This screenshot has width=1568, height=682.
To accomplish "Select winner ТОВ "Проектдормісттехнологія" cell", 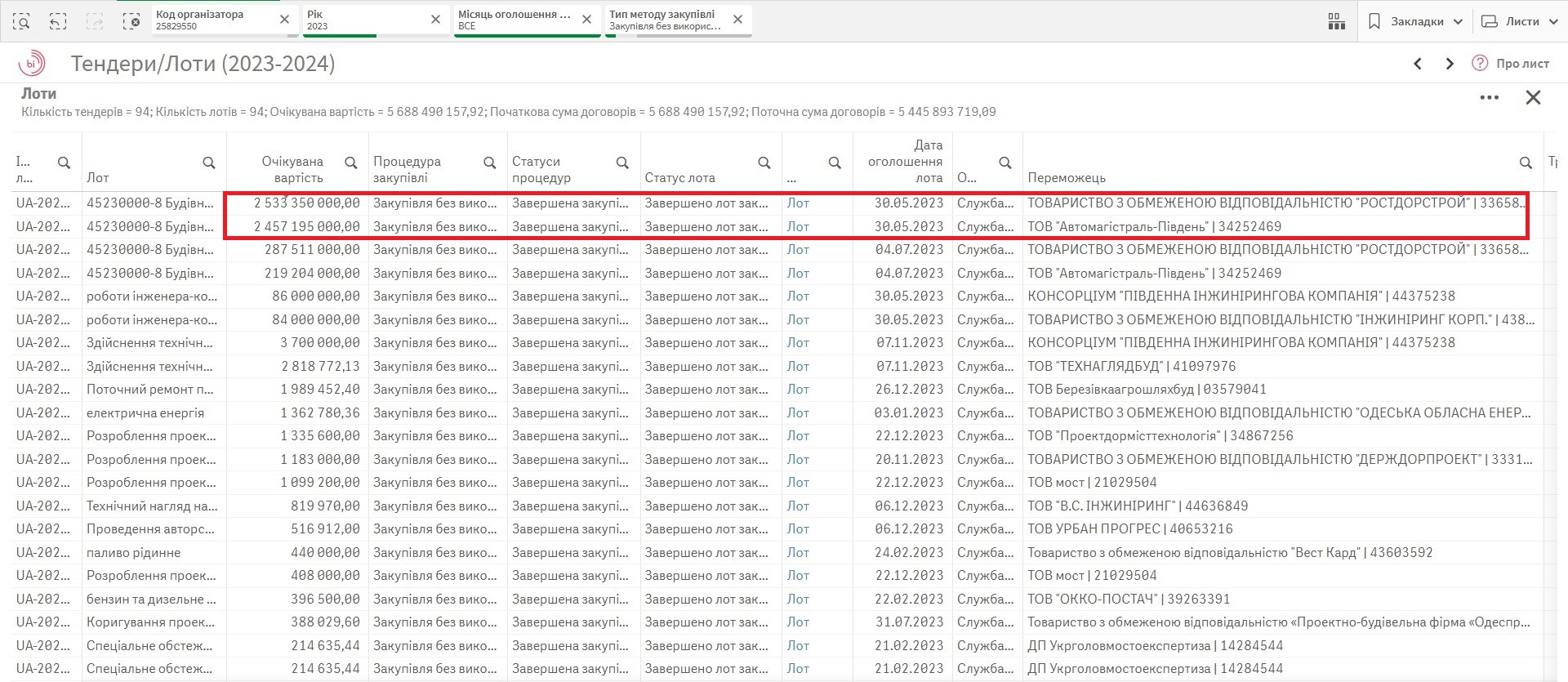I will point(1283,436).
